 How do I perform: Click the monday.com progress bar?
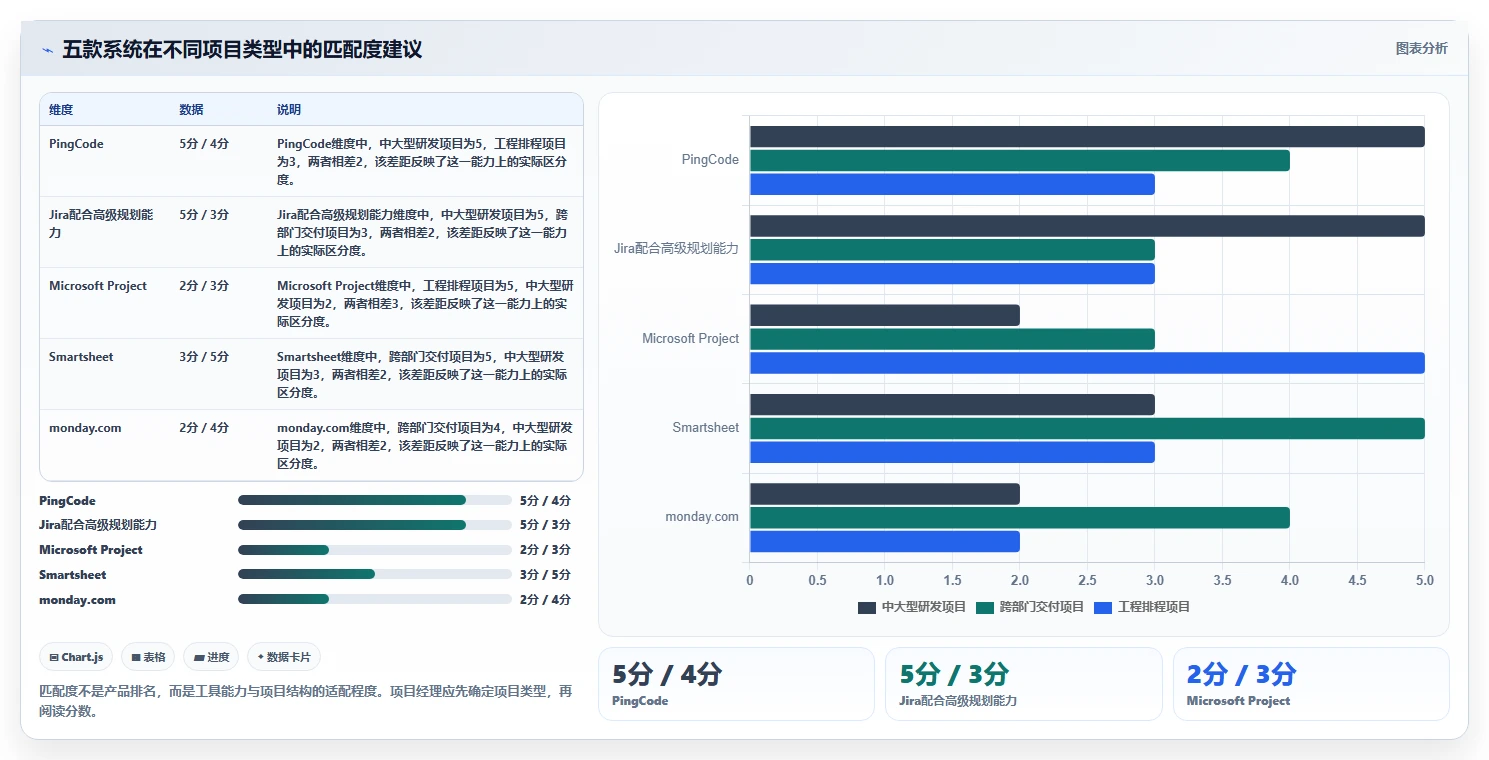pos(375,600)
